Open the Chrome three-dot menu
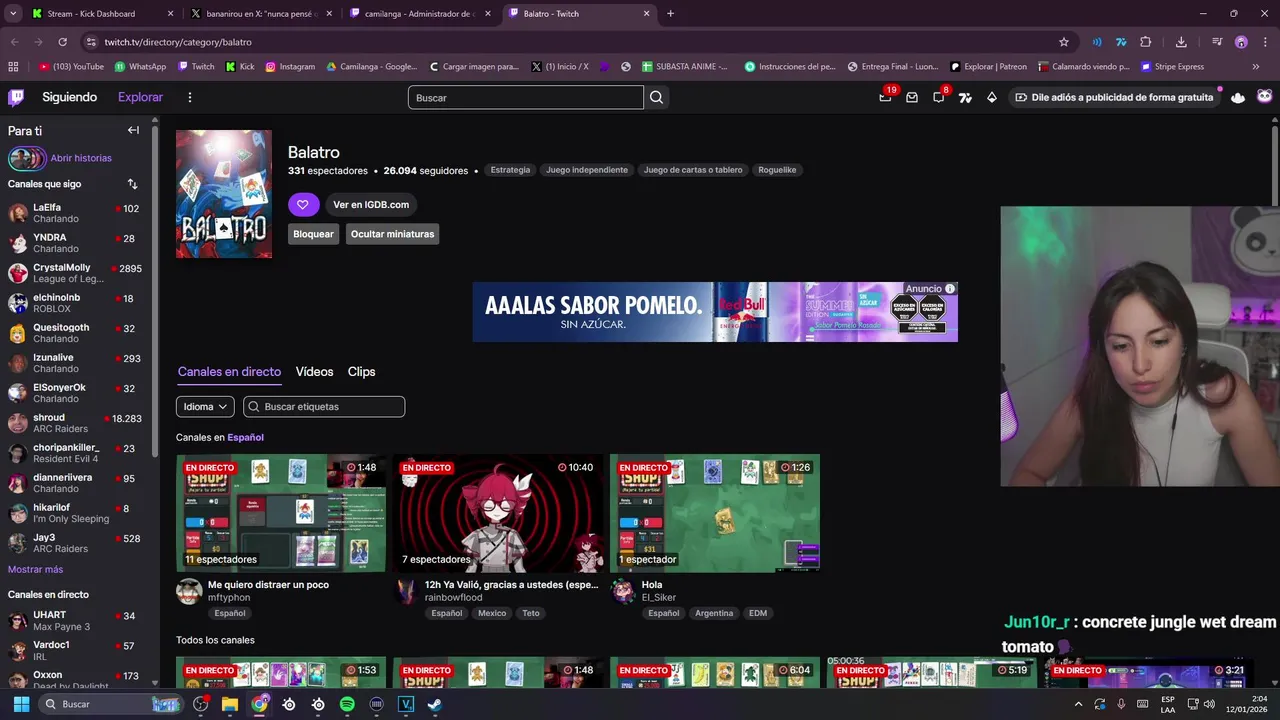 click(x=1265, y=42)
